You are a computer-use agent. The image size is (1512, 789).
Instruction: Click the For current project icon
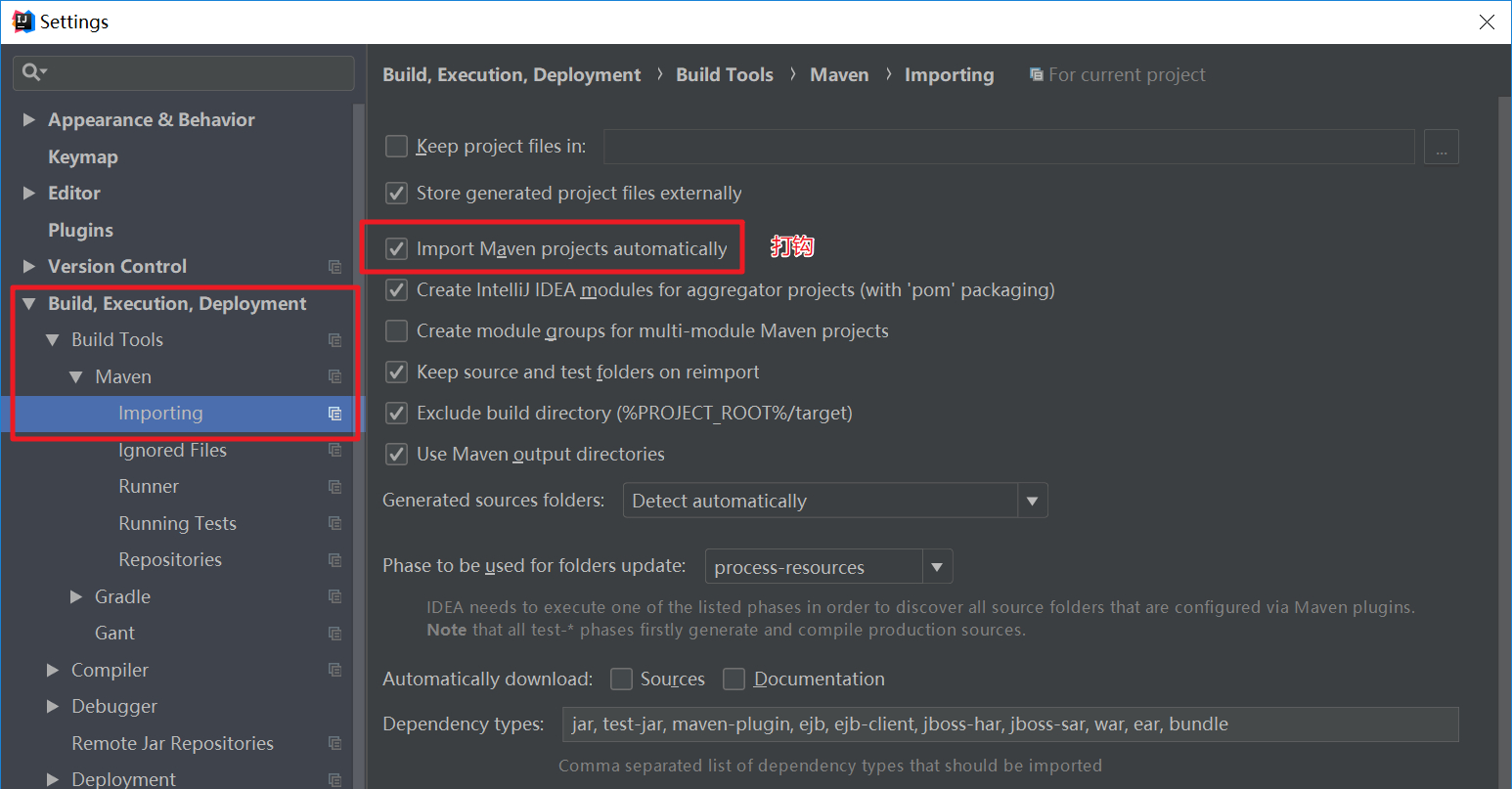[1036, 75]
